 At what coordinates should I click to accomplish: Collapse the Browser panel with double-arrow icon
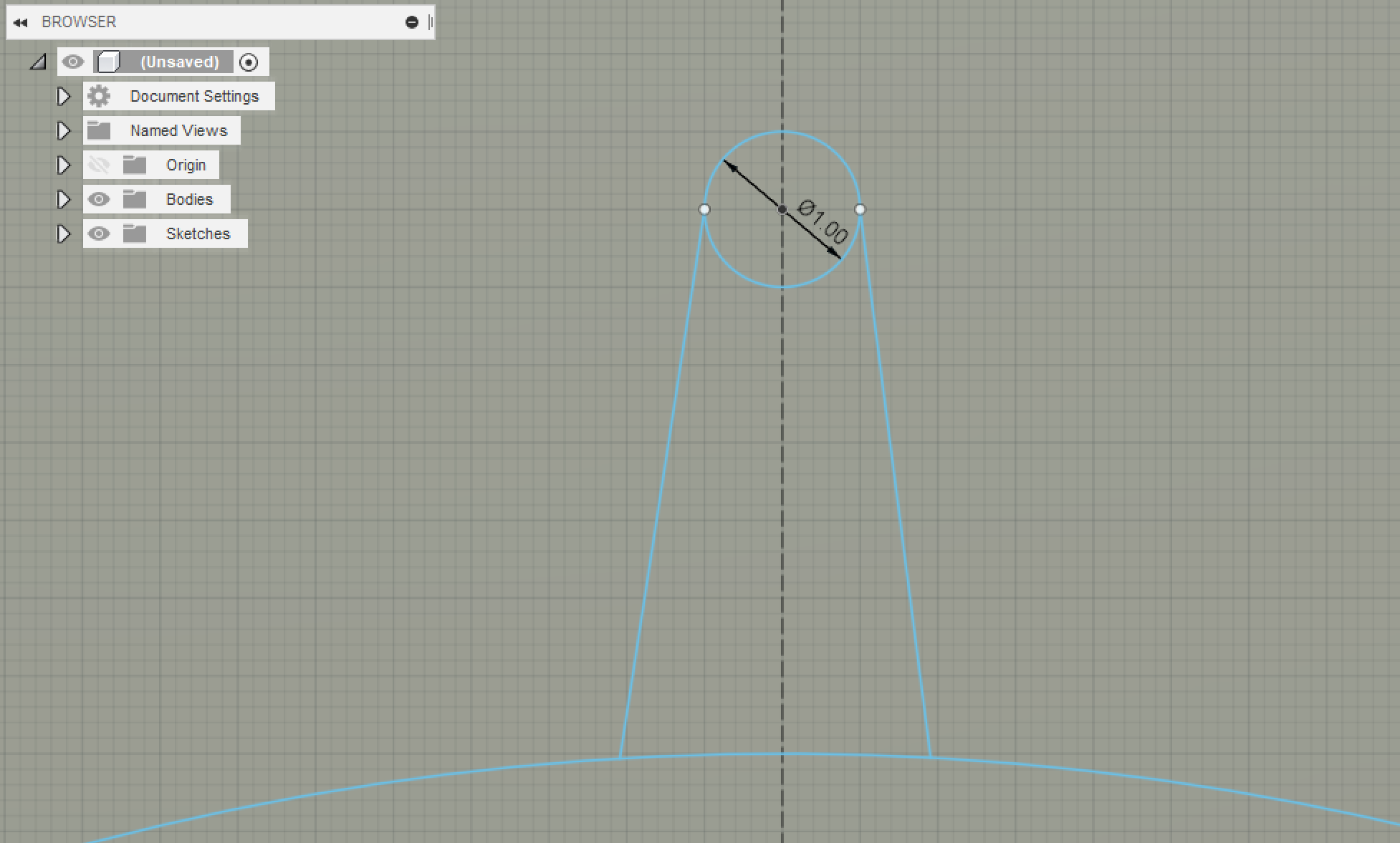coord(20,23)
